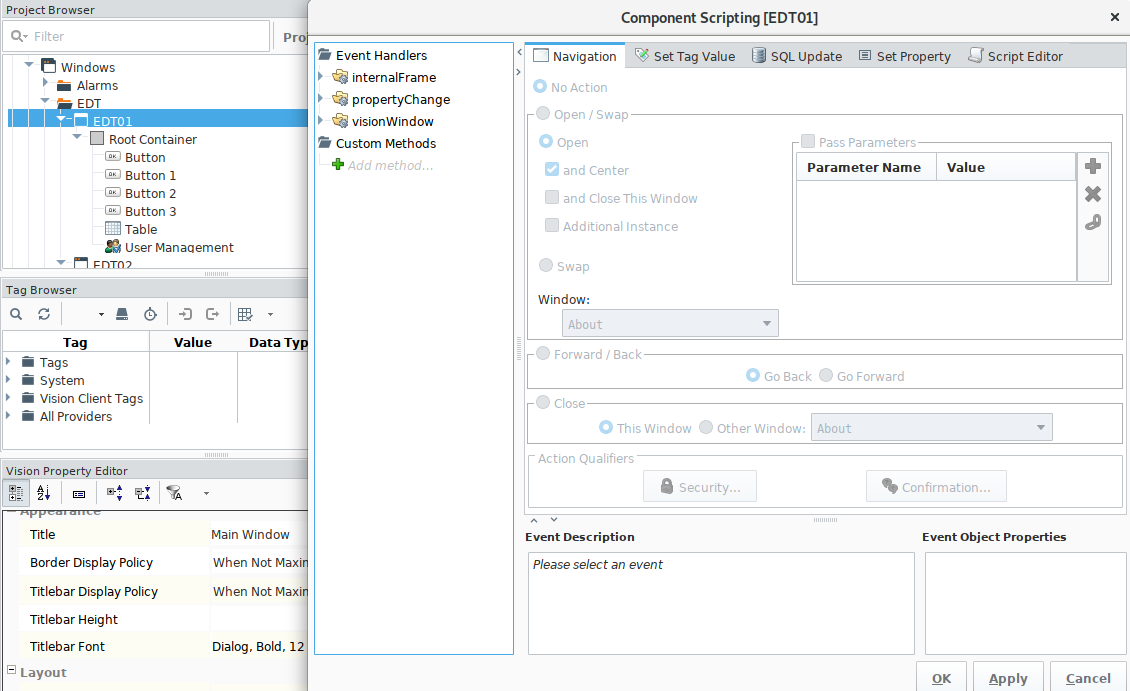Enable the Pass Parameters checkbox

pyautogui.click(x=808, y=142)
